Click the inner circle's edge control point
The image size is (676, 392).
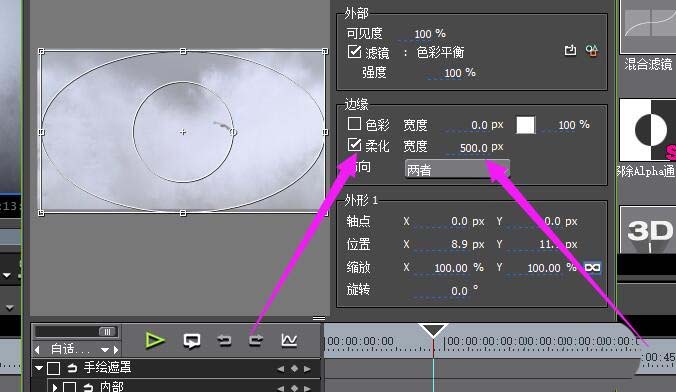(x=233, y=132)
